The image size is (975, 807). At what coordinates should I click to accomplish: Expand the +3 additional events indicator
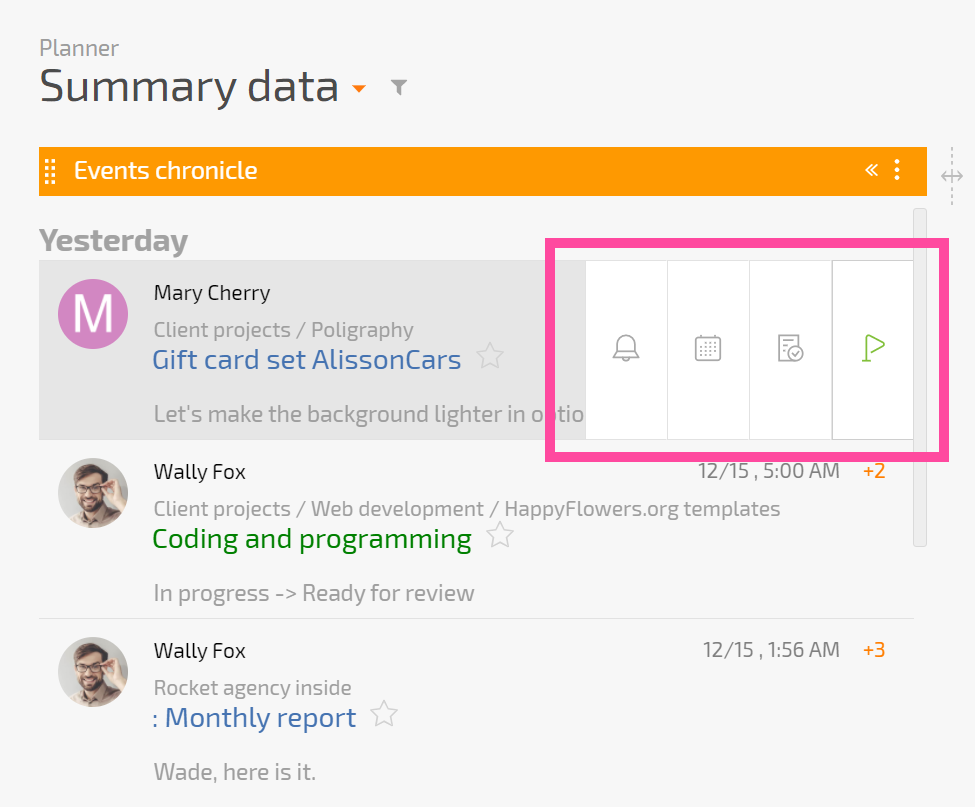(x=874, y=650)
